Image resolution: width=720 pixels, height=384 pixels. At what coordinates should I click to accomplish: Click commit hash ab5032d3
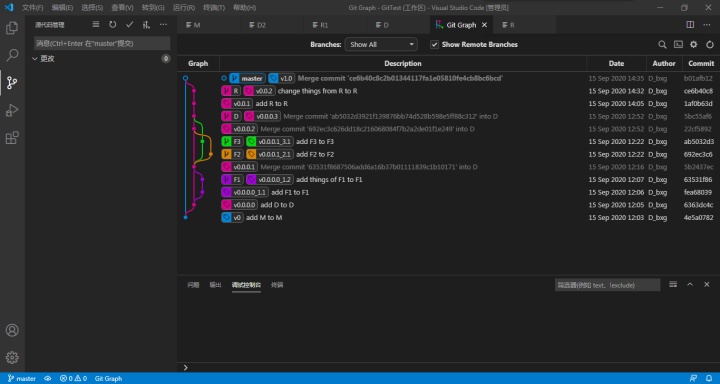(x=698, y=141)
